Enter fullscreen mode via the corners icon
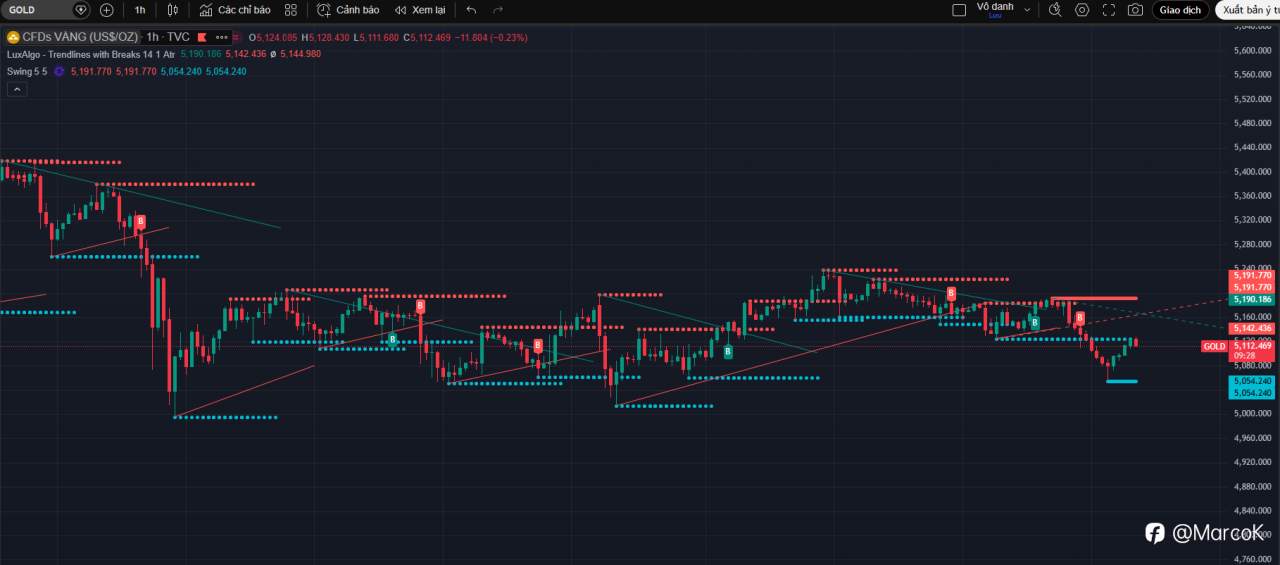 point(1109,10)
